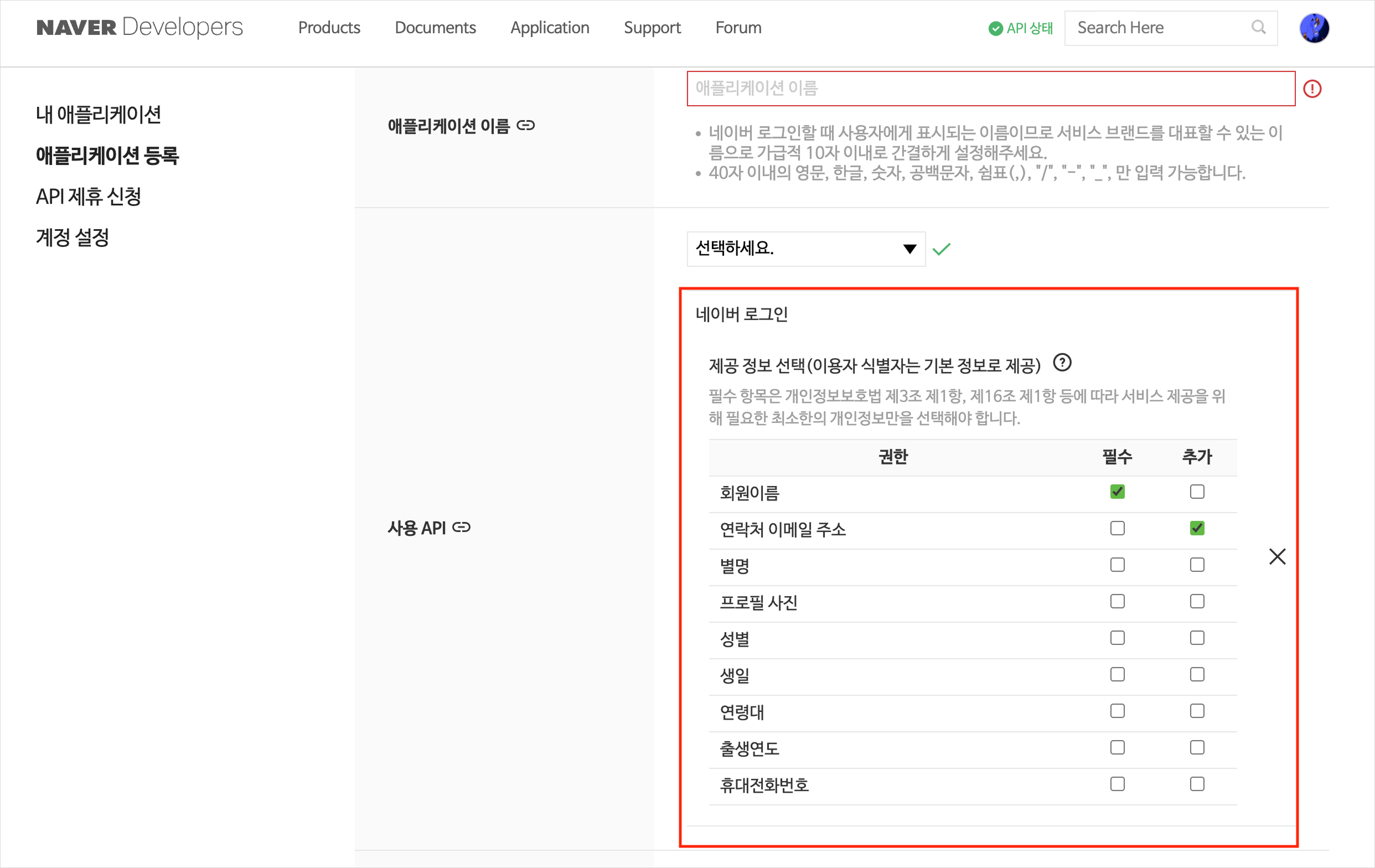Click the link icon beside 사용 API

pyautogui.click(x=462, y=527)
